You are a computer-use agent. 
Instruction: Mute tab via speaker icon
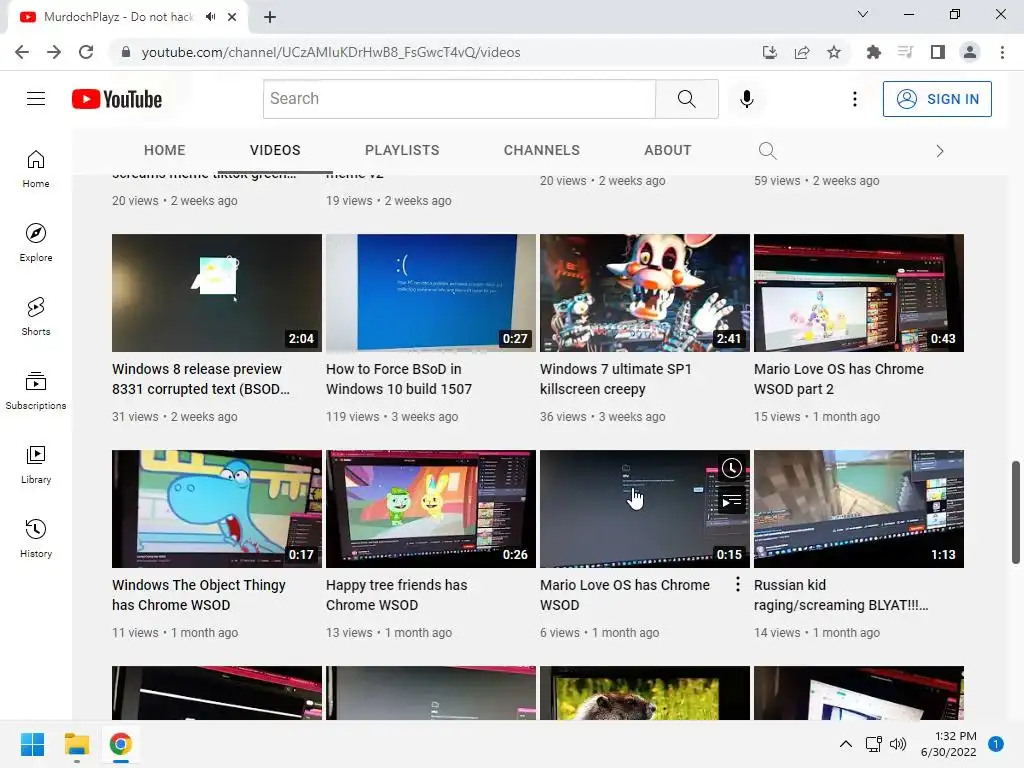click(210, 17)
